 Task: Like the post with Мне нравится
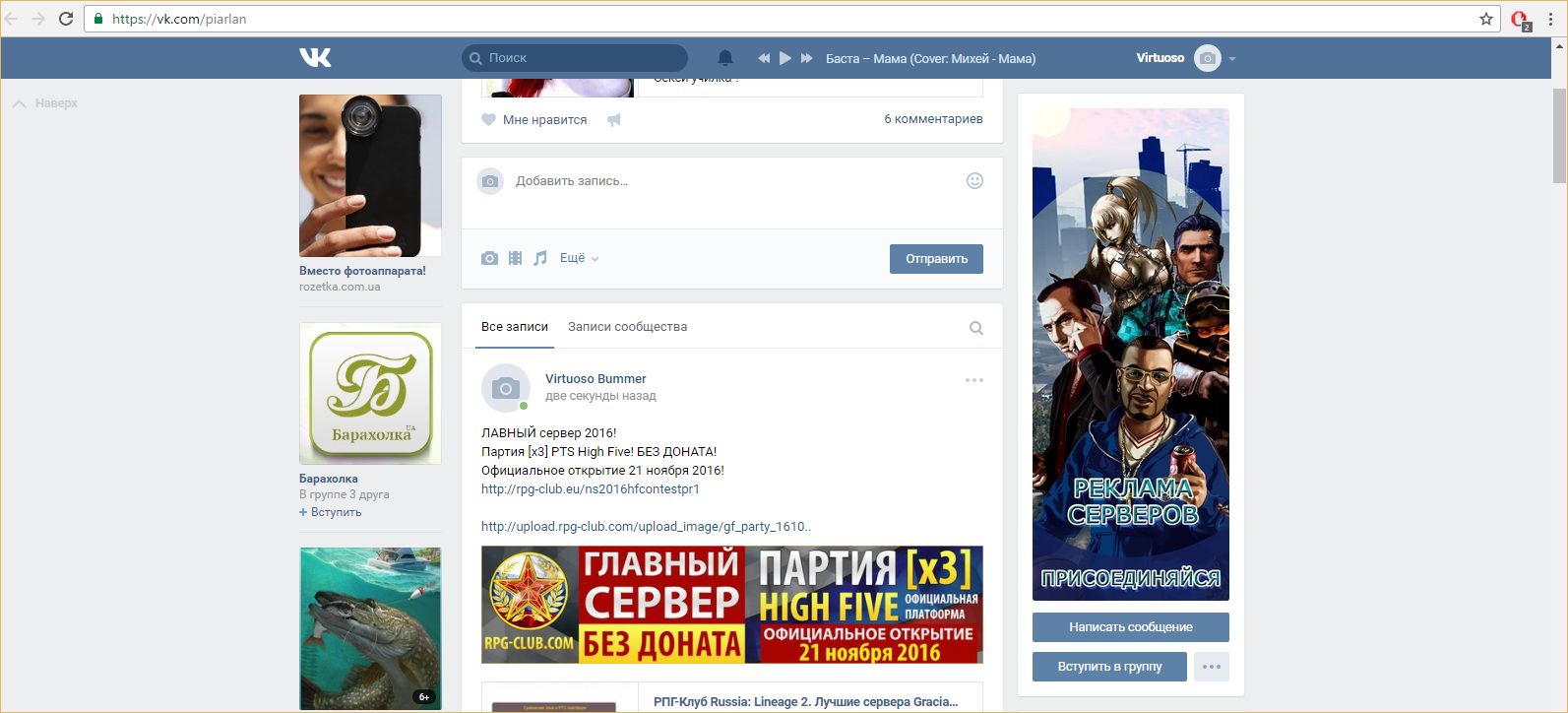534,120
